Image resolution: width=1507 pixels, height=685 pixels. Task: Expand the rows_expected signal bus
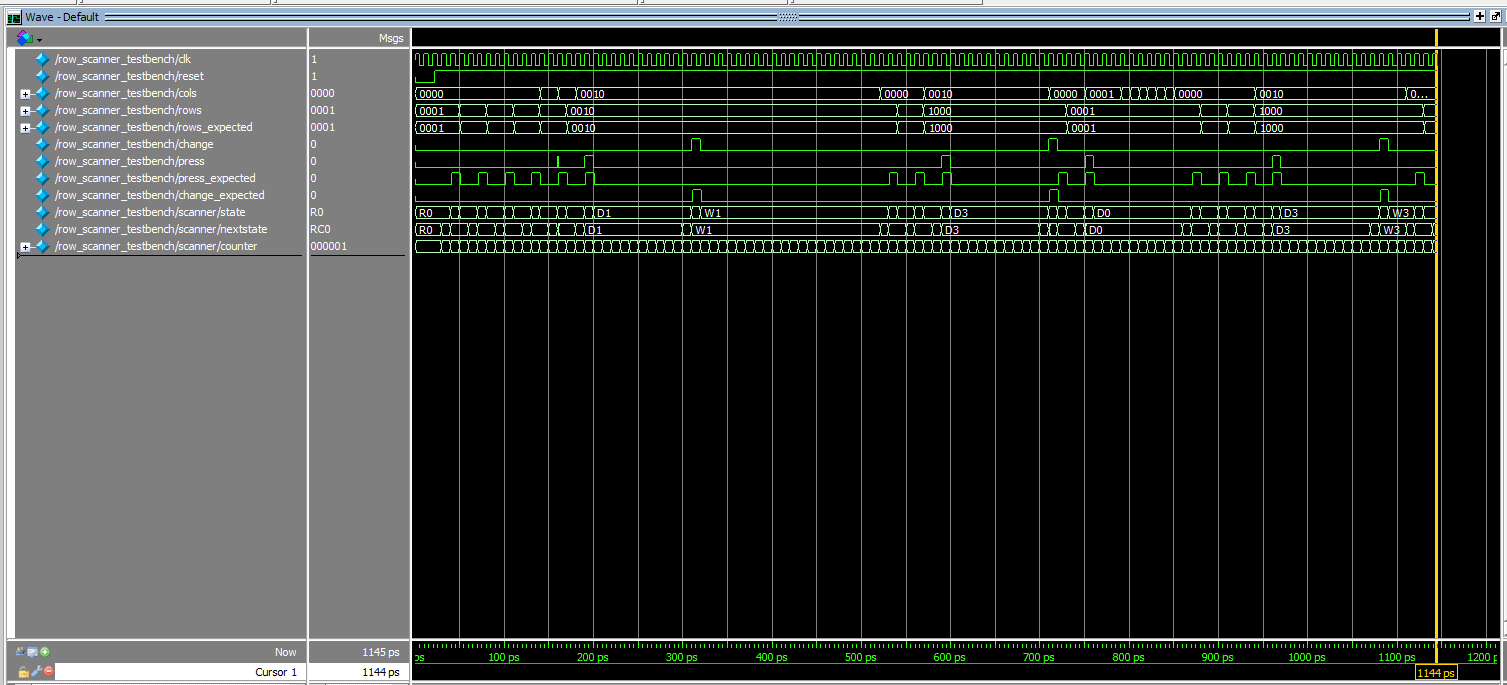25,128
